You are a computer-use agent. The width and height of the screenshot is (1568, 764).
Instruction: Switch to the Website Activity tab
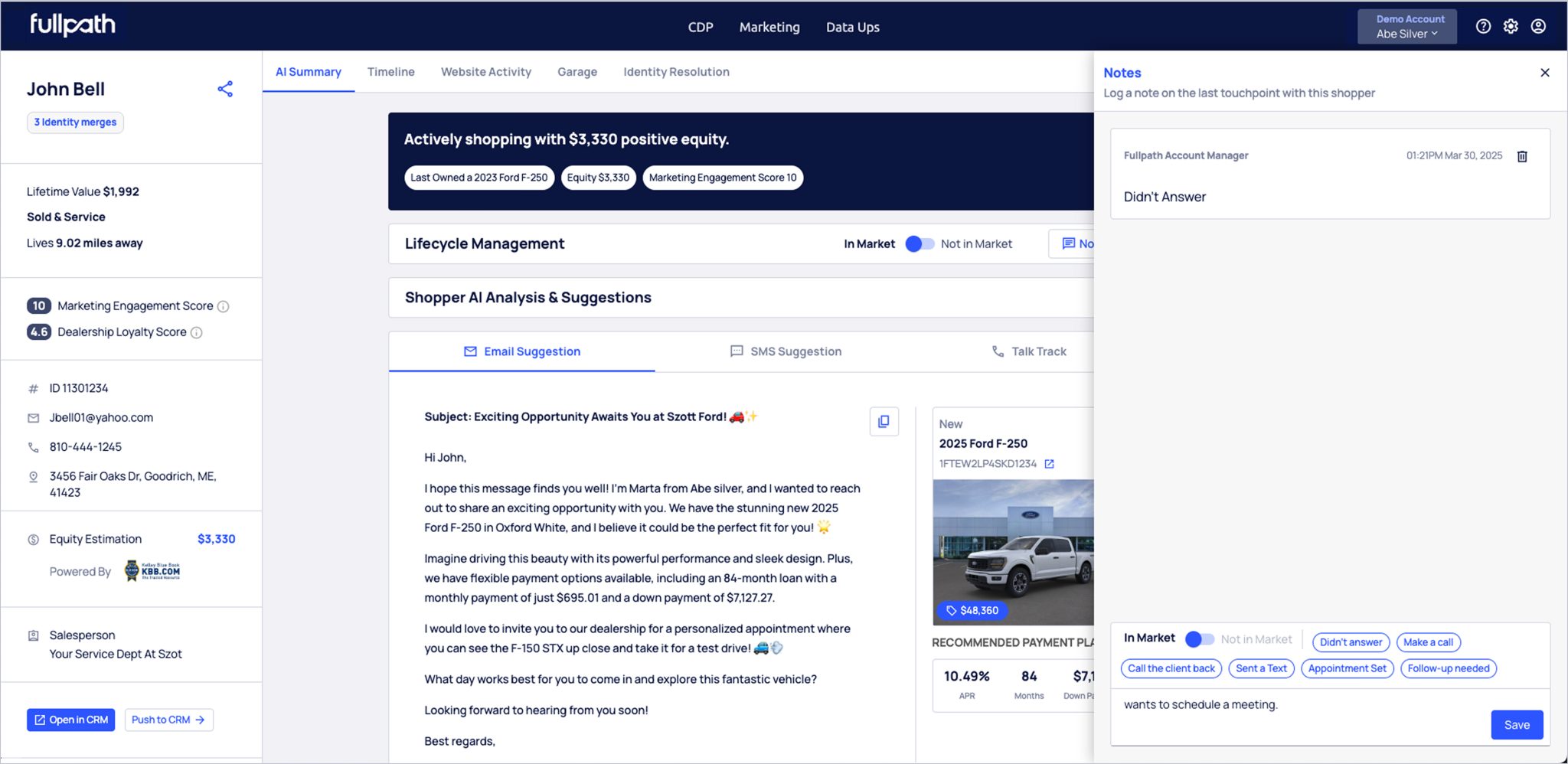coord(486,72)
